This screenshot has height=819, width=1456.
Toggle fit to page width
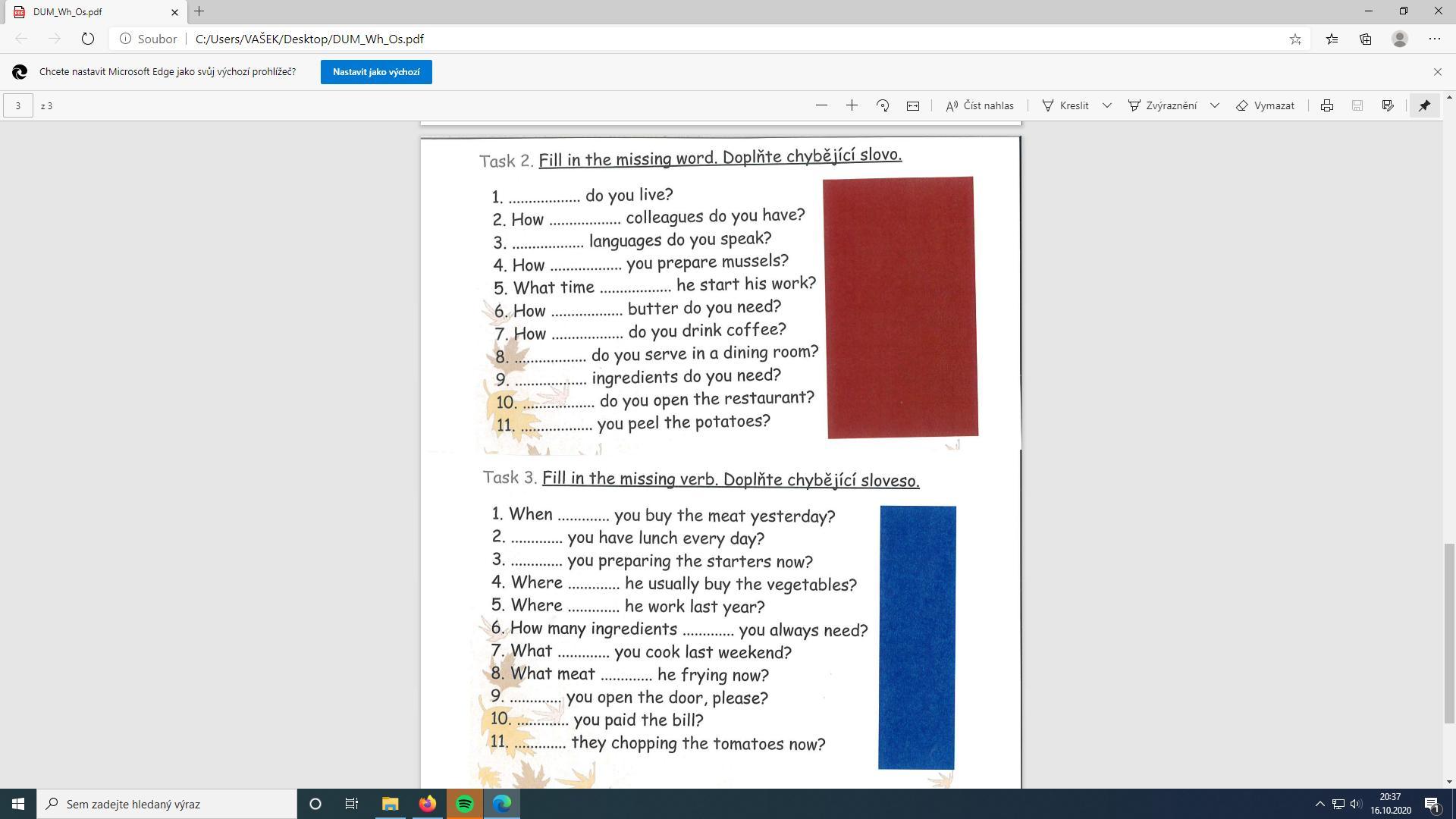tap(913, 105)
